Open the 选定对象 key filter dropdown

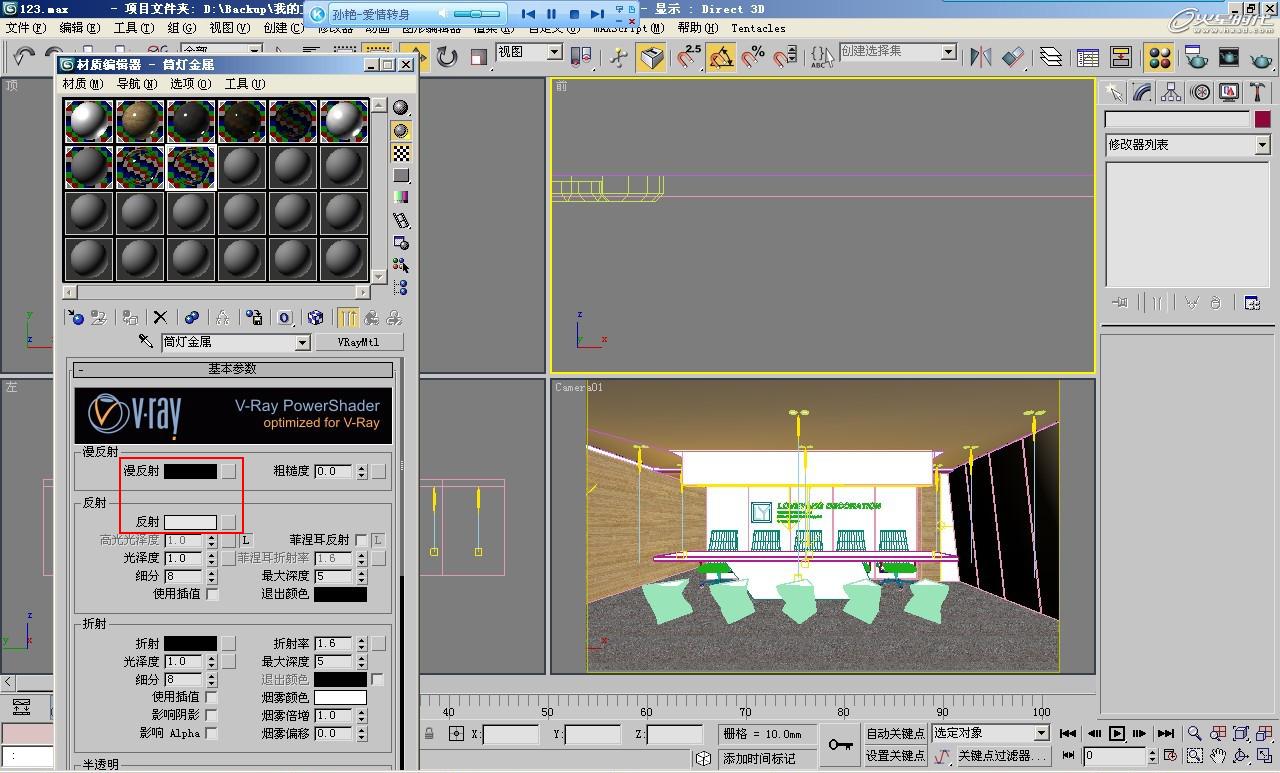1041,733
